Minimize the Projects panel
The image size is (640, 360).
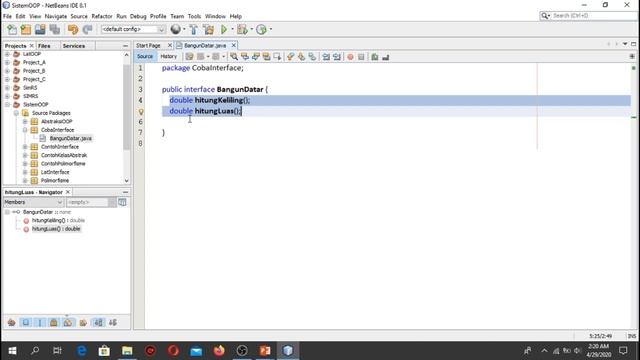125,46
